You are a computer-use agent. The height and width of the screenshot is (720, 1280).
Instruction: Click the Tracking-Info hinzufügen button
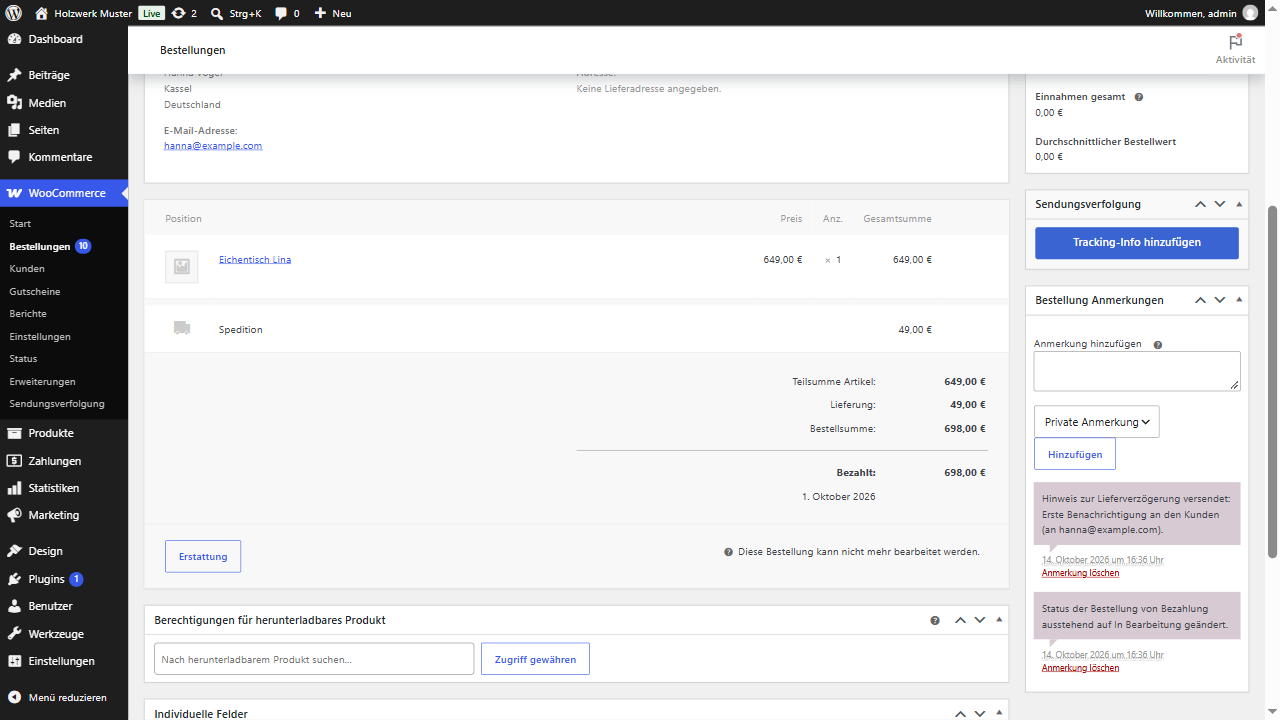click(x=1137, y=243)
